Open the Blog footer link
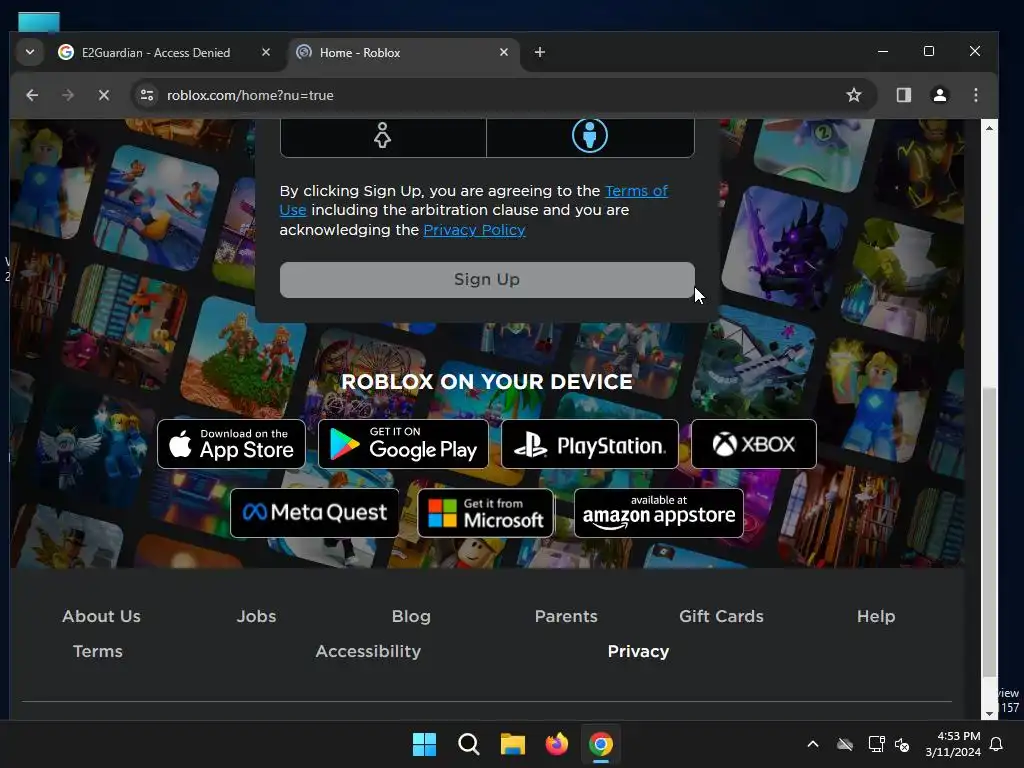This screenshot has height=768, width=1024. [x=411, y=616]
